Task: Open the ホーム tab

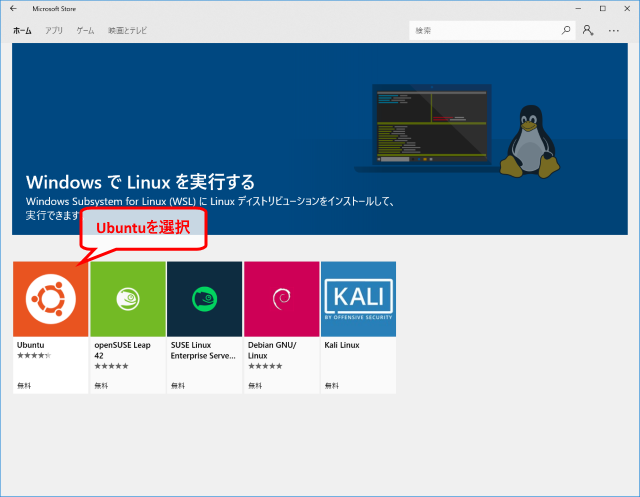Action: 22,31
